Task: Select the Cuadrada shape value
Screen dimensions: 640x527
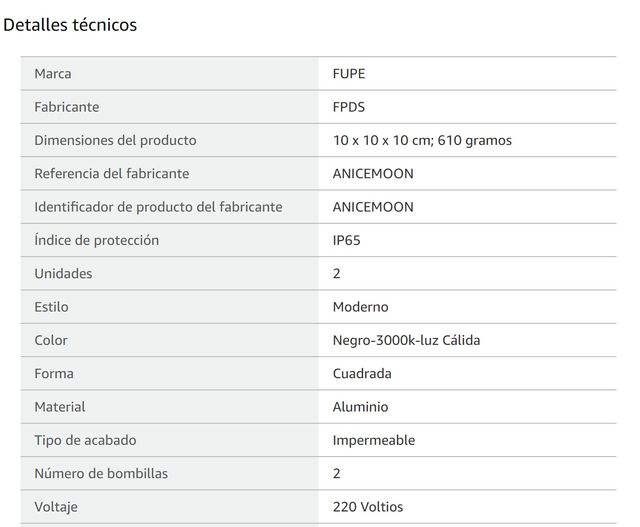Action: coord(362,374)
